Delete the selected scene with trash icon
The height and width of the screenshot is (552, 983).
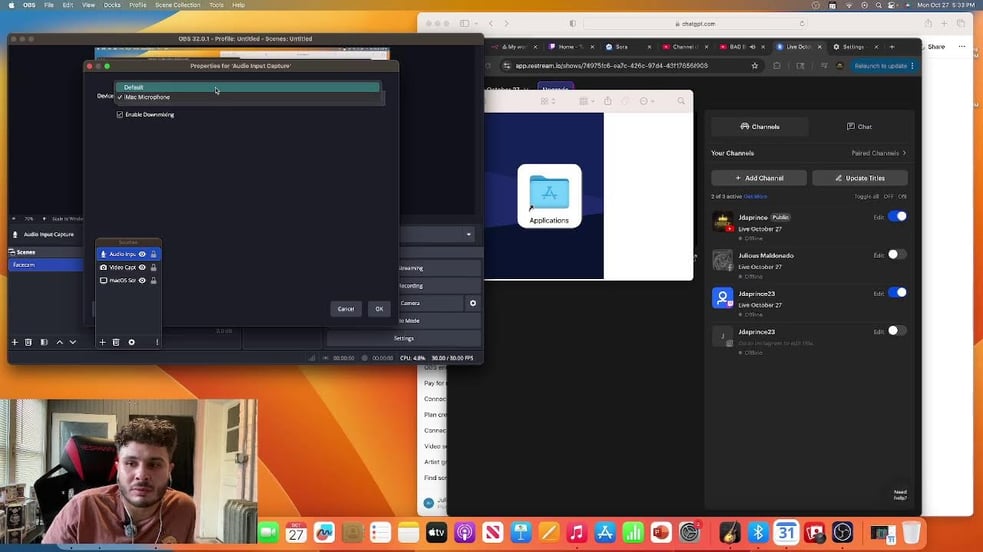click(28, 342)
